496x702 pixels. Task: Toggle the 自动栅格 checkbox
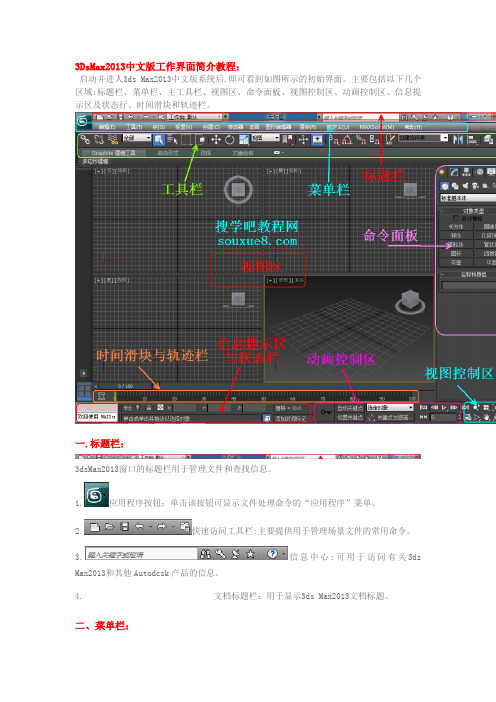pyautogui.click(x=456, y=218)
